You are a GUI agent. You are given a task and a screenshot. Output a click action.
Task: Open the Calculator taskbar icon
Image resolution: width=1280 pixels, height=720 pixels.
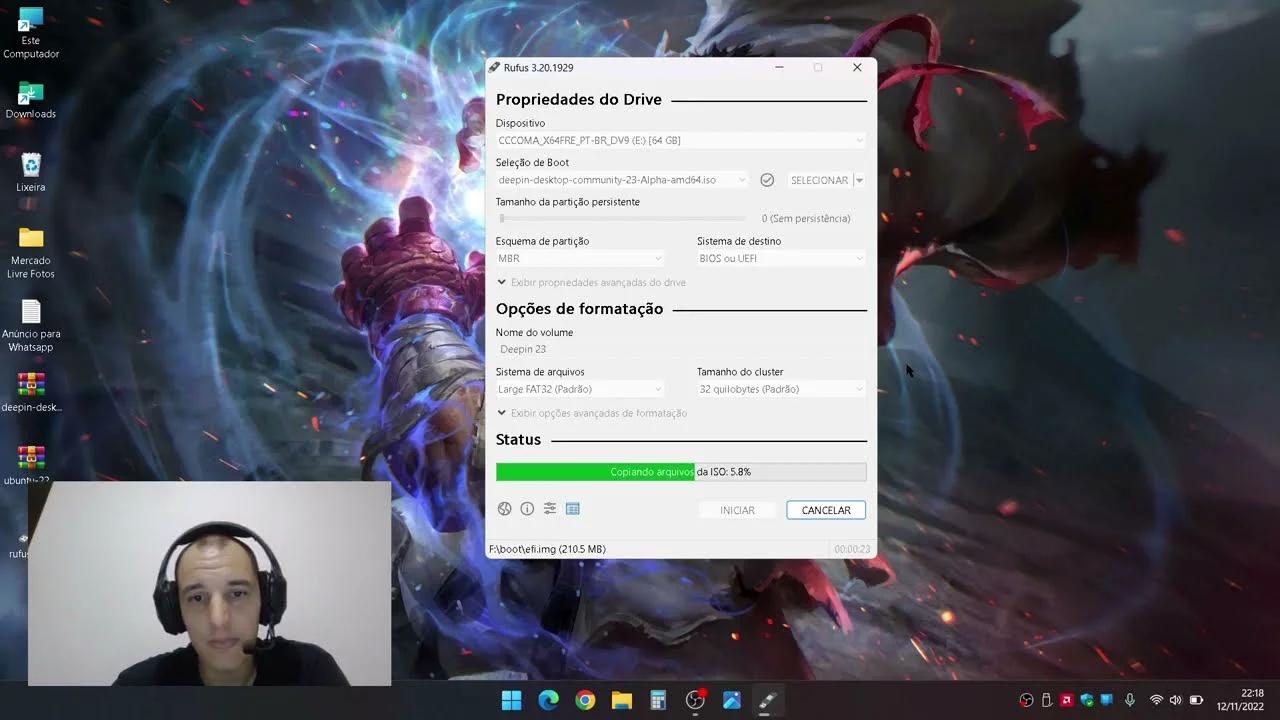pos(658,701)
